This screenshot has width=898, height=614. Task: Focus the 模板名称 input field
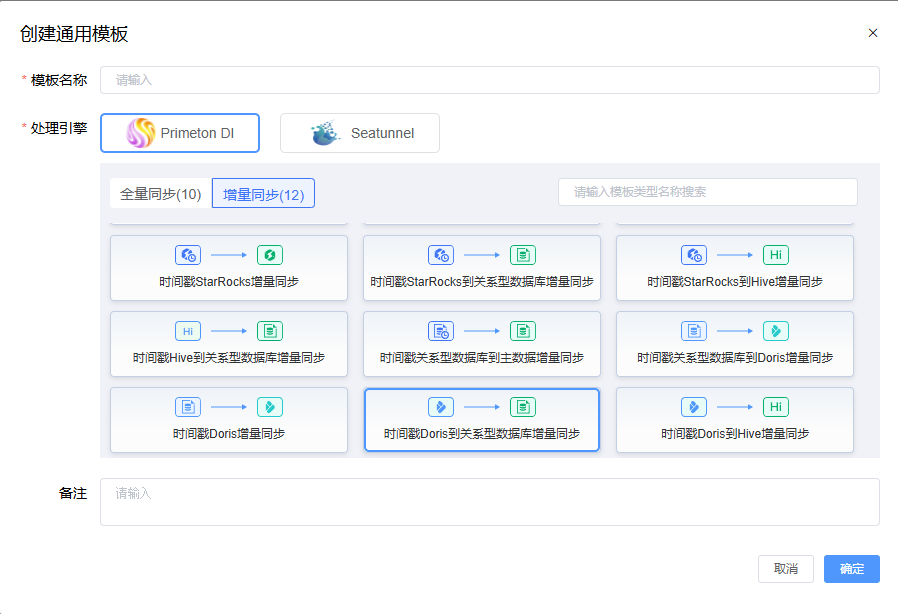489,80
